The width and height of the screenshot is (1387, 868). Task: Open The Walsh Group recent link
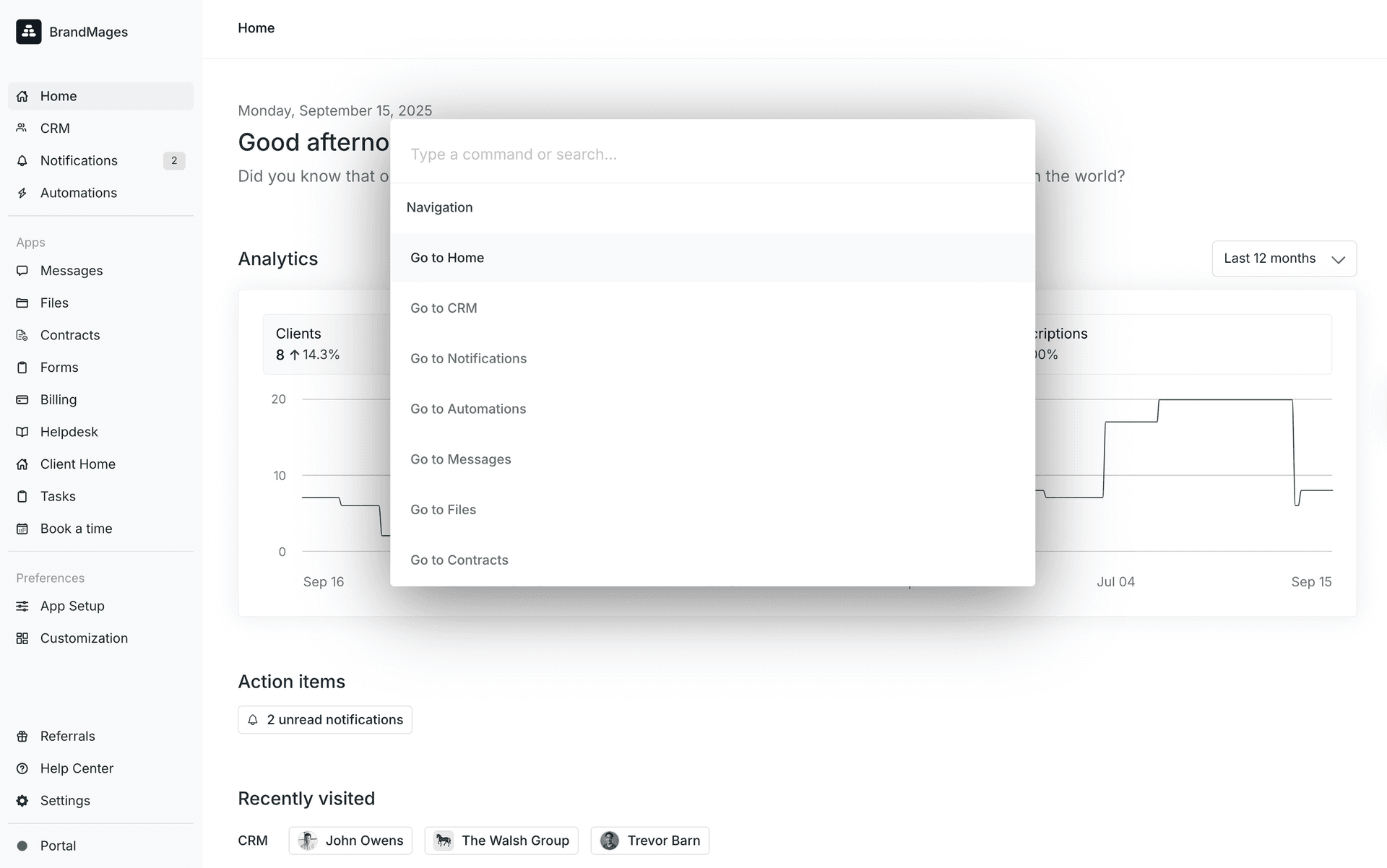pyautogui.click(x=501, y=841)
